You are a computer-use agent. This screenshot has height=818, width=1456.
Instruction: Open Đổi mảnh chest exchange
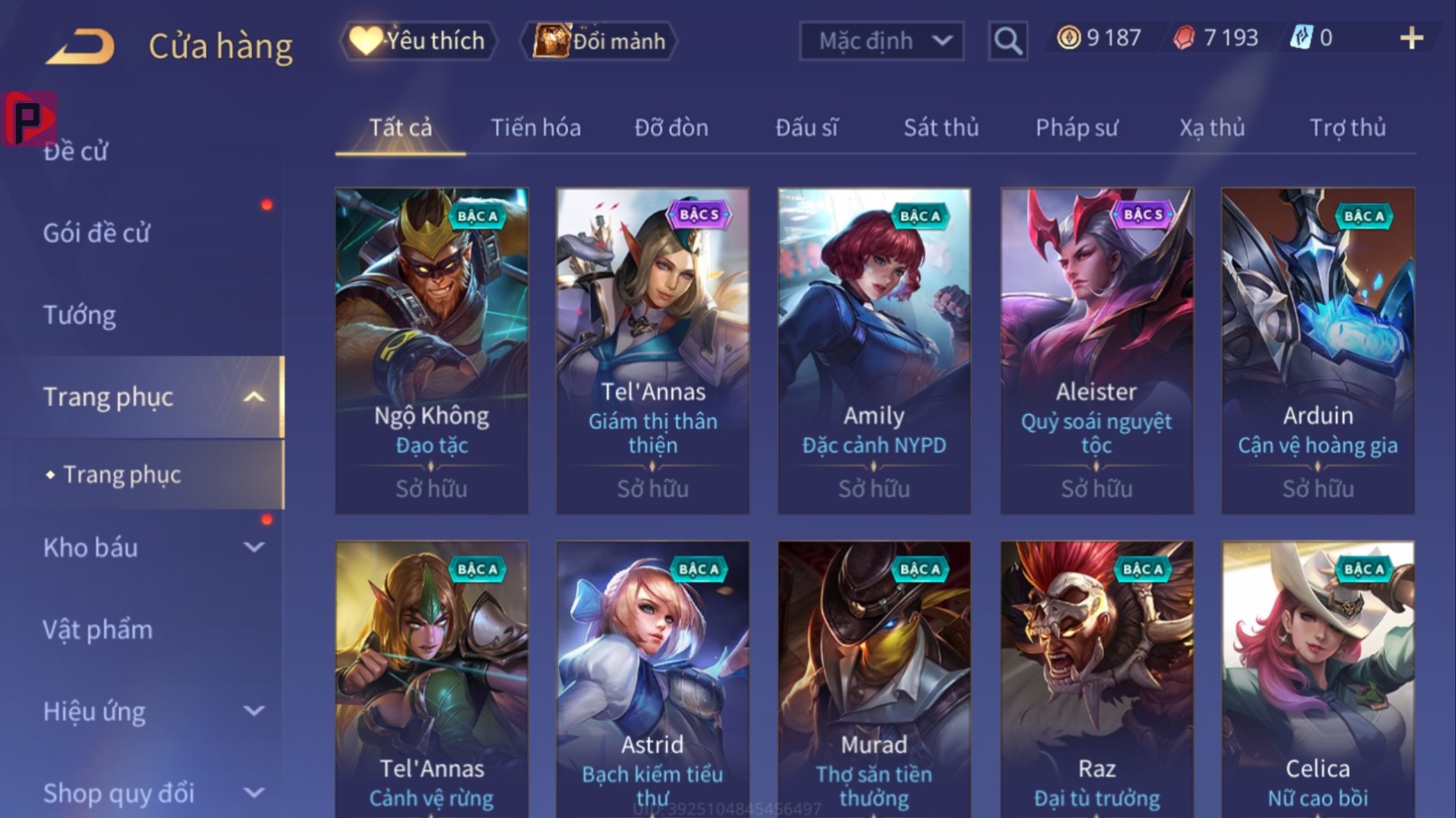coord(599,40)
